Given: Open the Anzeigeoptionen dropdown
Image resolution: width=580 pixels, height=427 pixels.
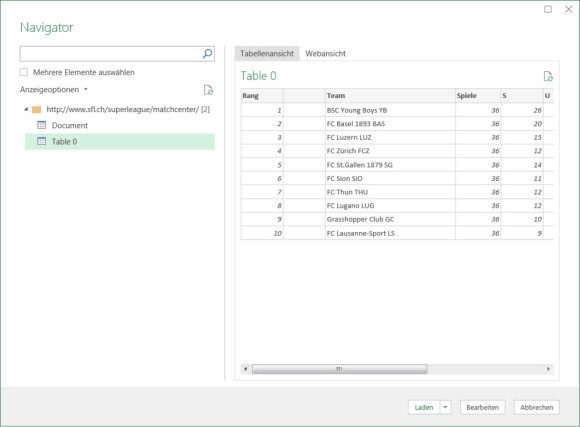Looking at the screenshot, I should point(54,90).
